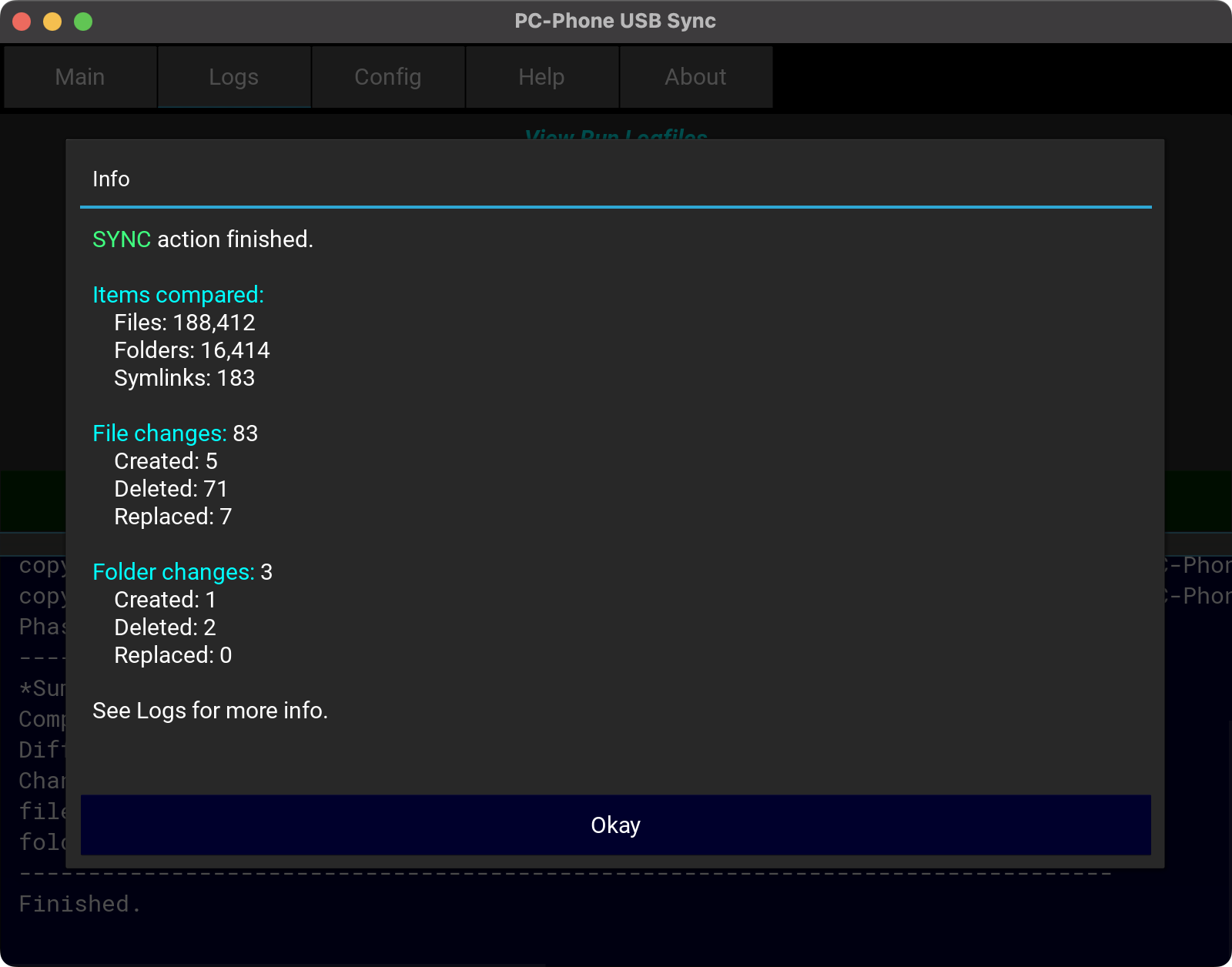The image size is (1232, 967).
Task: Select the Help tab
Action: (x=542, y=77)
